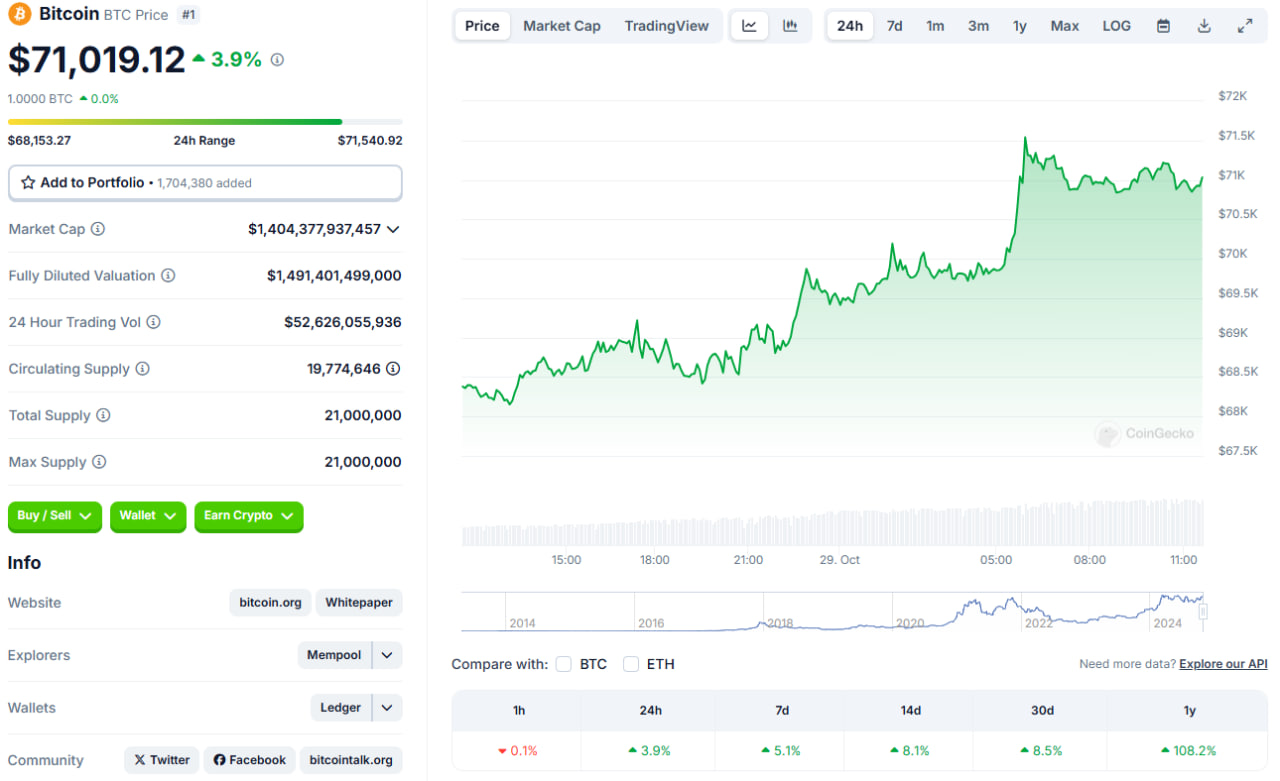Image resolution: width=1280 pixels, height=781 pixels.
Task: Click the Max Supply info icon
Action: (99, 462)
